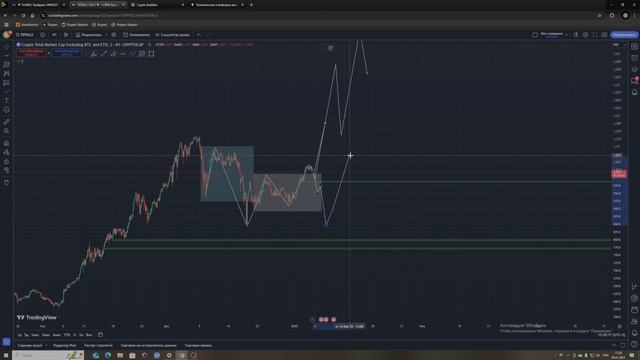Take a chart snapshot with camera icon
This screenshot has width=640, height=360.
click(604, 35)
